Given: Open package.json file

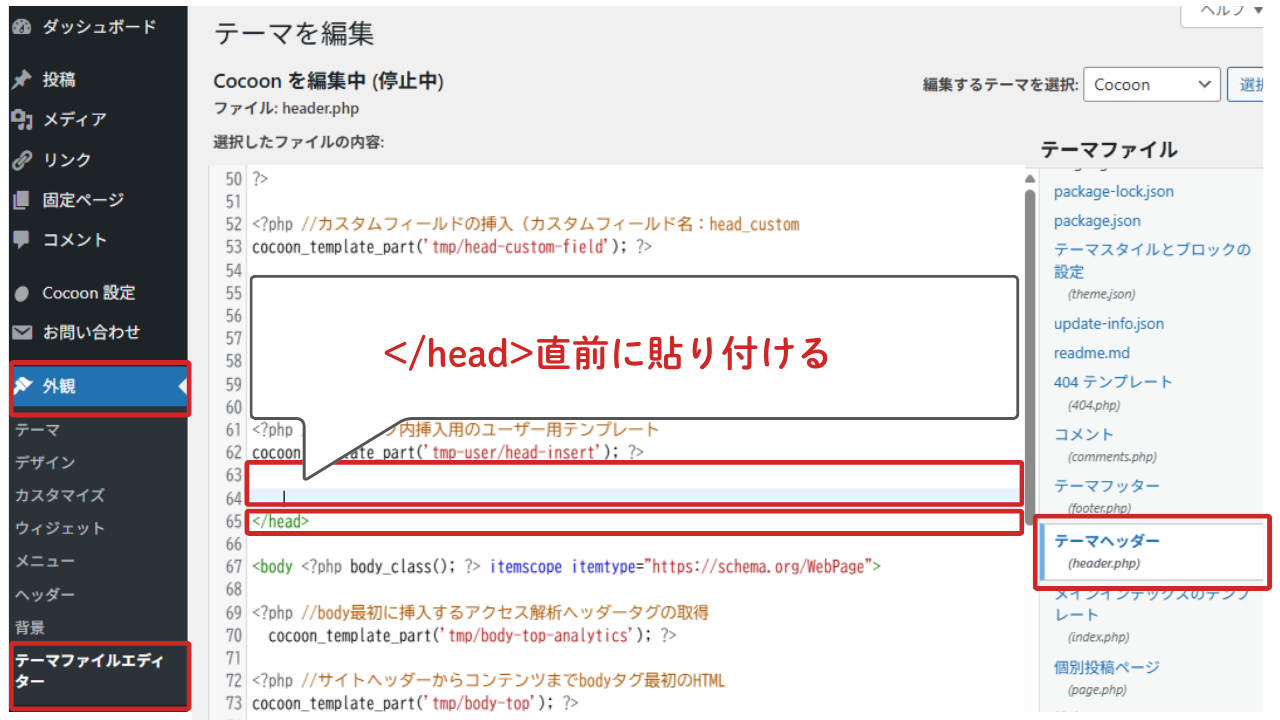Looking at the screenshot, I should pyautogui.click(x=1097, y=220).
